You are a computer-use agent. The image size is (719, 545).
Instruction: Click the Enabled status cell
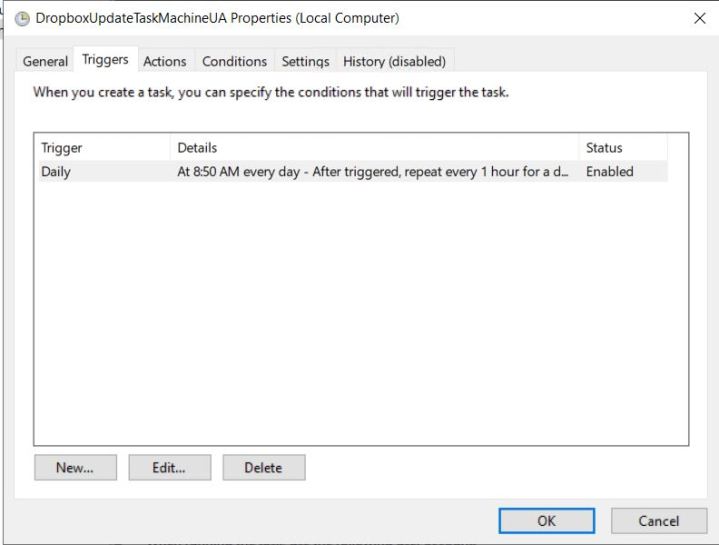coord(610,172)
